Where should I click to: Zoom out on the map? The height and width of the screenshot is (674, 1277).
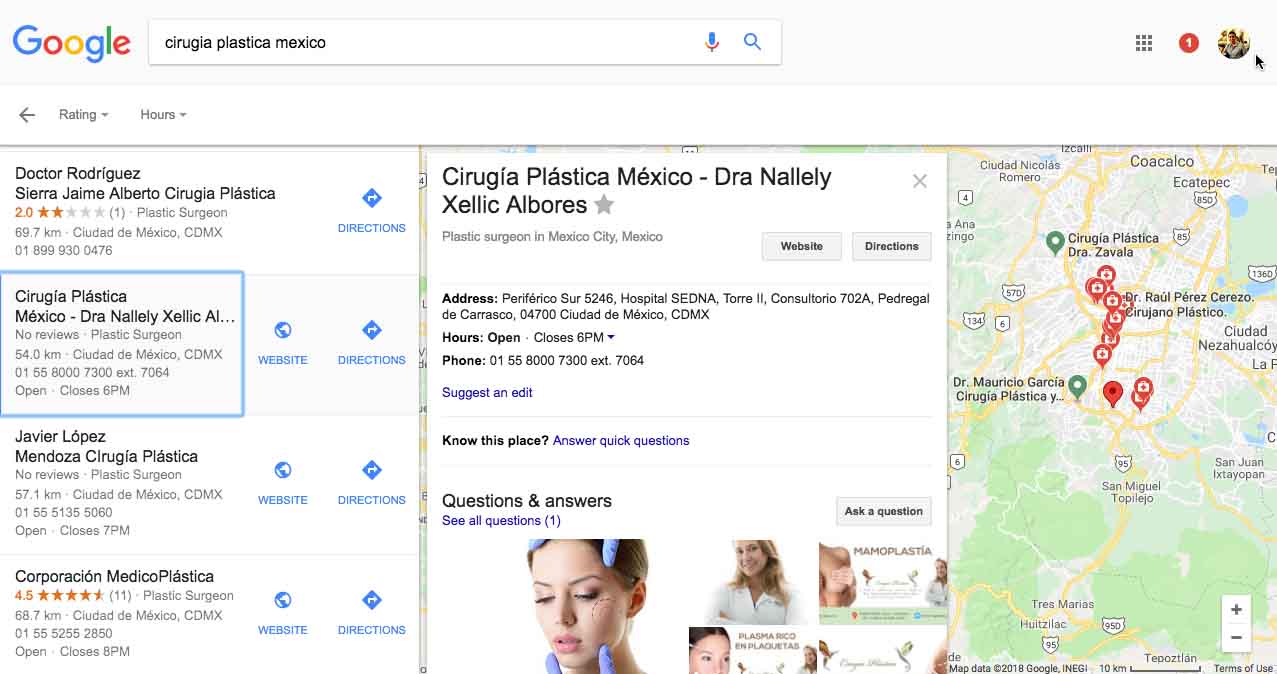click(1237, 637)
